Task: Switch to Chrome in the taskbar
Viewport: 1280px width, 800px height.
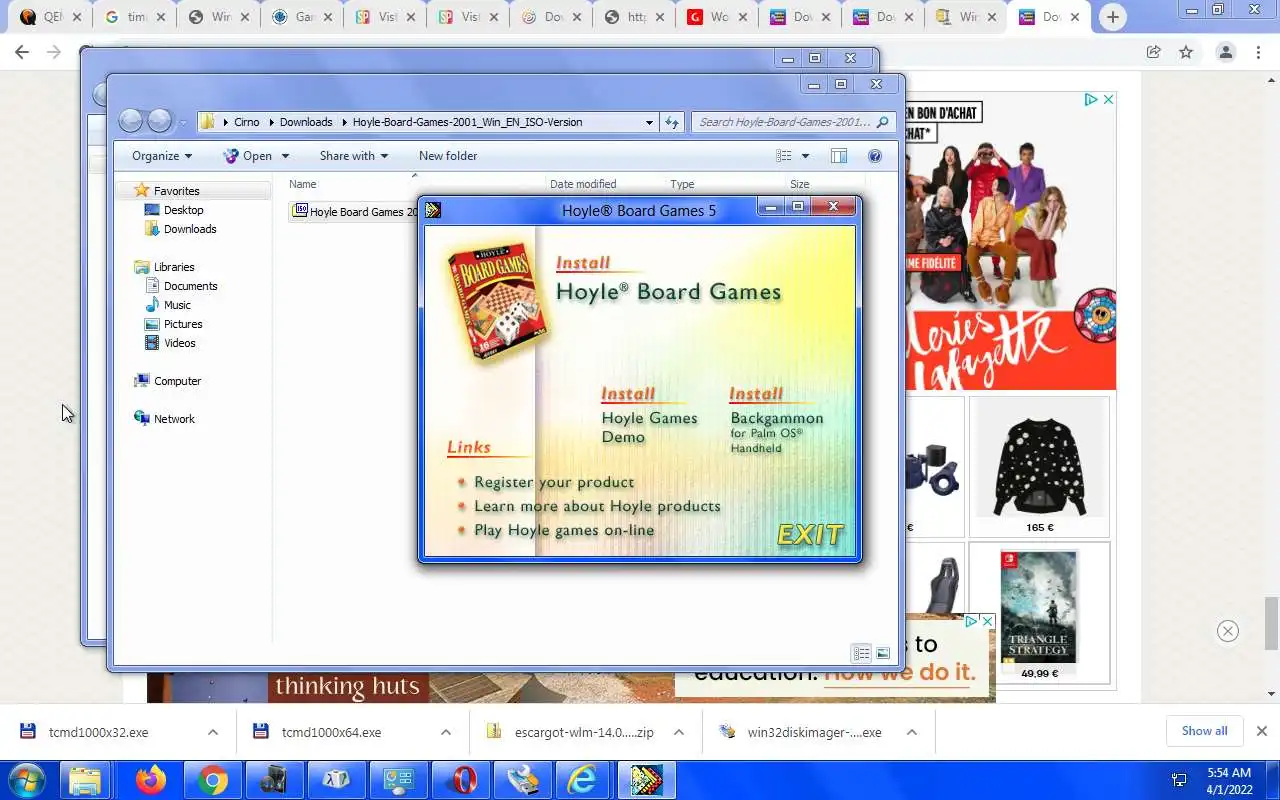Action: click(x=212, y=780)
